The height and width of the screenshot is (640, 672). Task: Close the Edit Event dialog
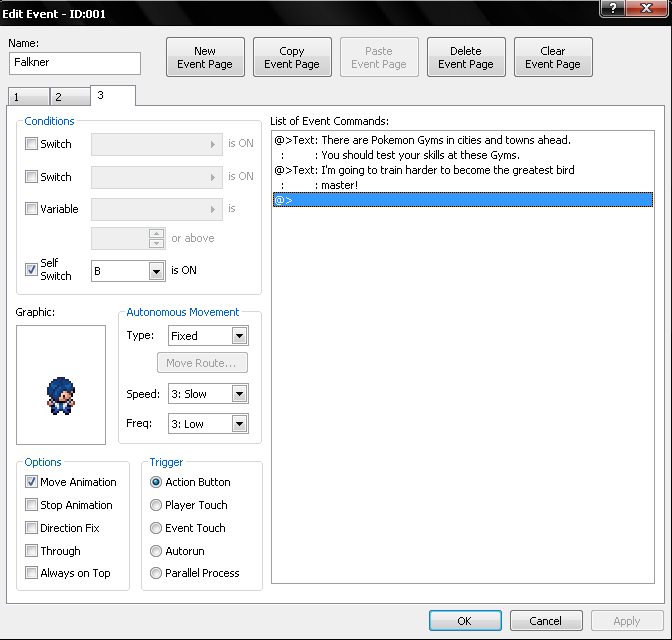[x=646, y=8]
